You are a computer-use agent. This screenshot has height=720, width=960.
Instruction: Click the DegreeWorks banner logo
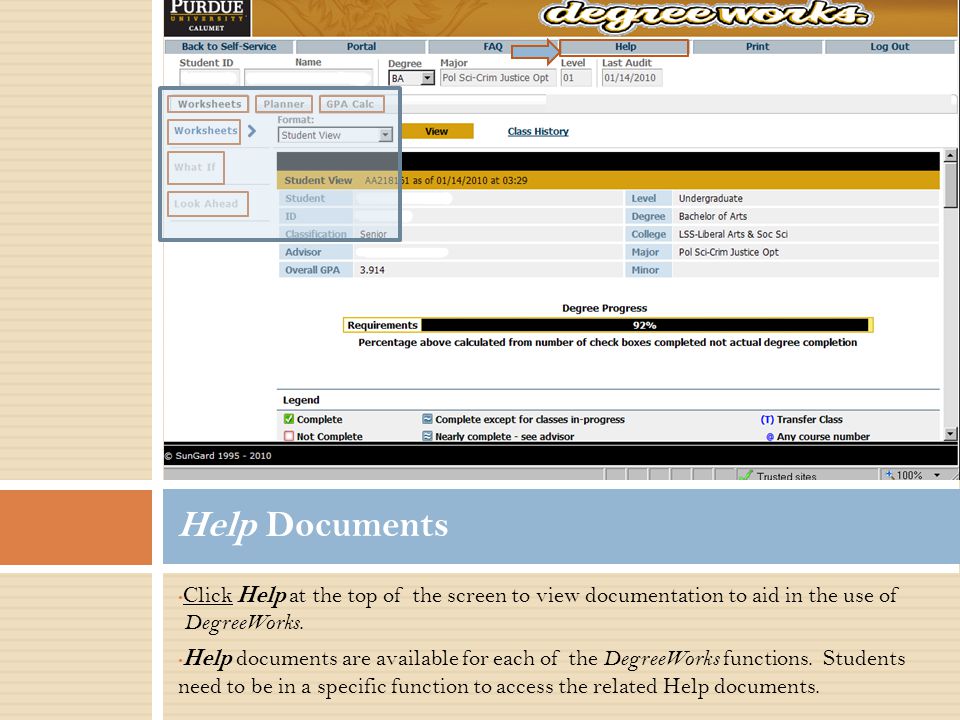coord(705,16)
